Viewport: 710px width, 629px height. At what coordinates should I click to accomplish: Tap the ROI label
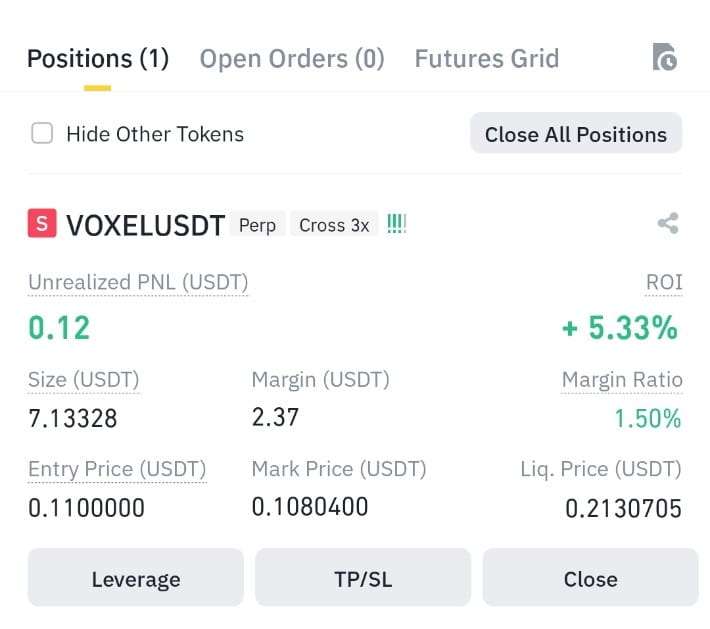click(664, 283)
